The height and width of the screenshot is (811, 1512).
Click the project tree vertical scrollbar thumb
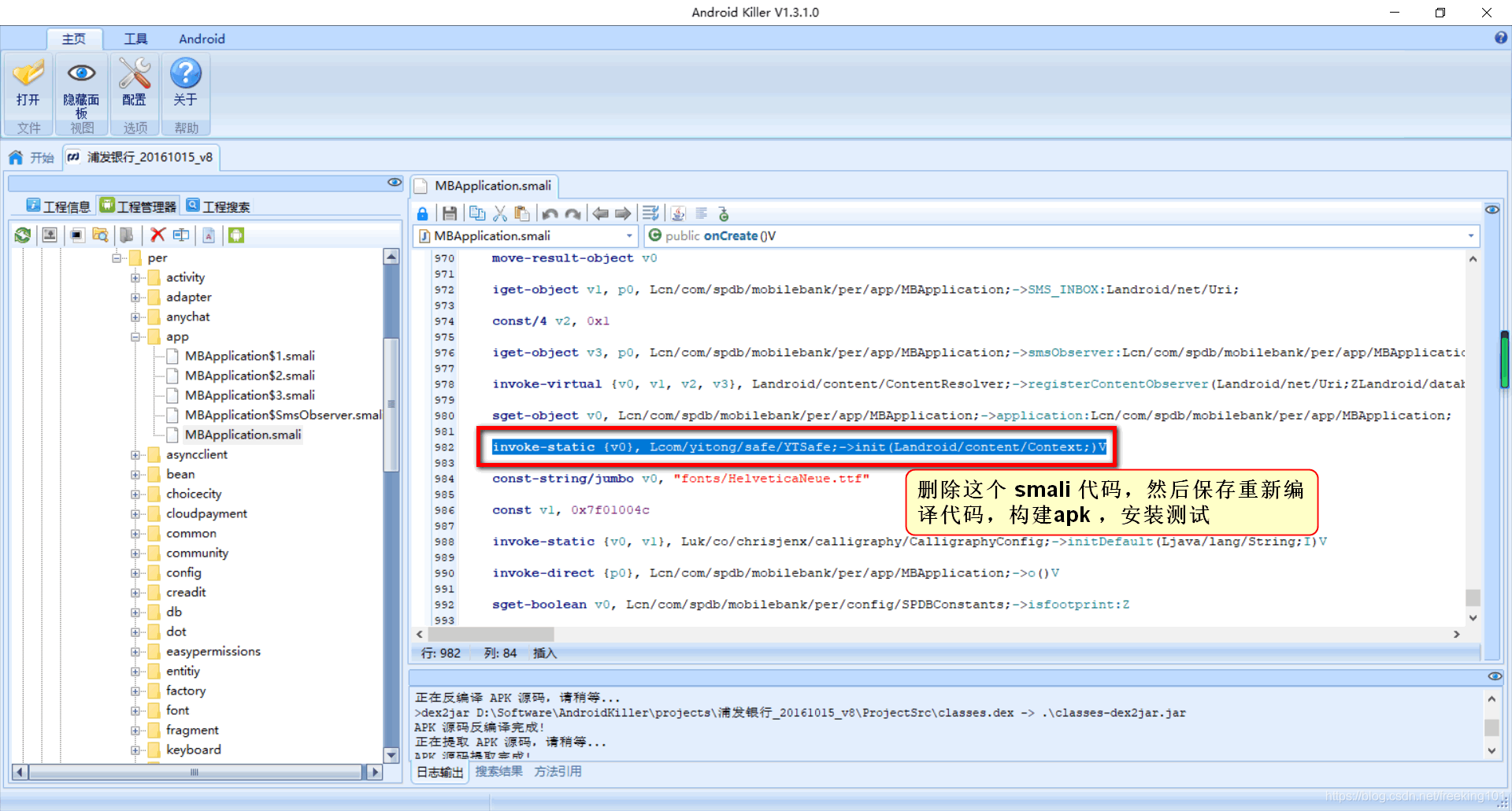click(x=391, y=405)
